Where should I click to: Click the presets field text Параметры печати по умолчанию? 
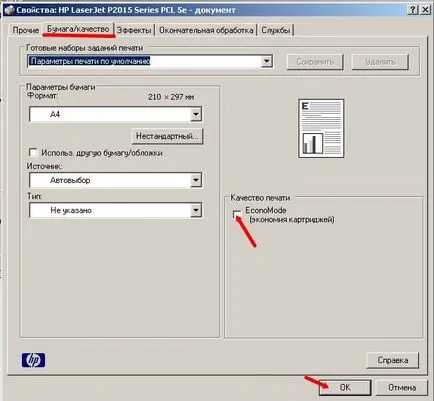click(90, 61)
